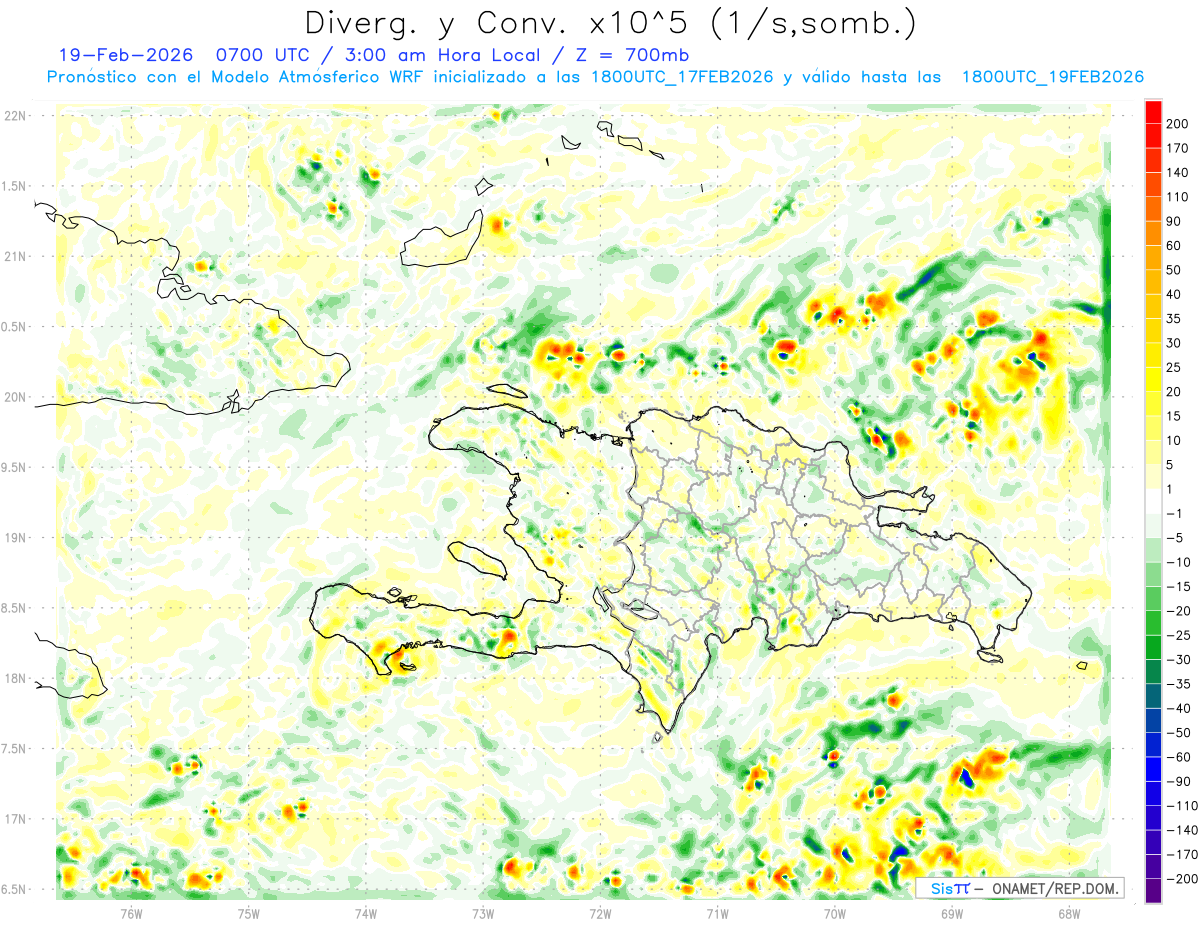The height and width of the screenshot is (927, 1200).
Task: Click the '70W' longitude label
Action: pyautogui.click(x=835, y=913)
